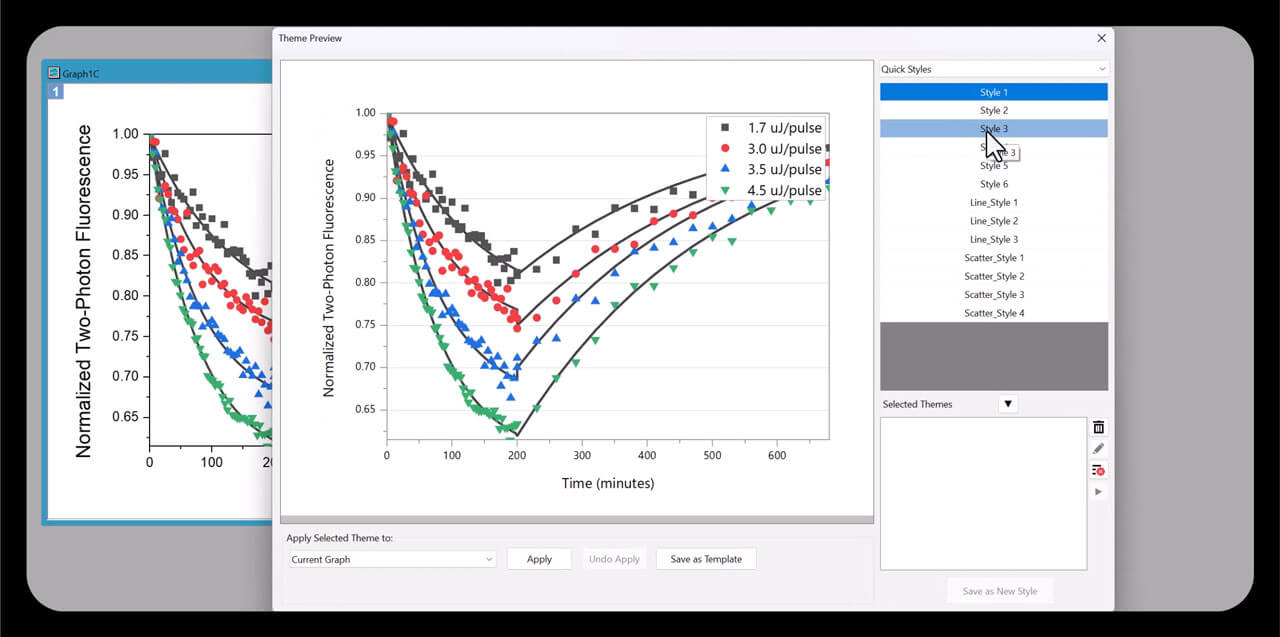The height and width of the screenshot is (637, 1280).
Task: Click the Graph1C window icon
Action: [x=53, y=73]
